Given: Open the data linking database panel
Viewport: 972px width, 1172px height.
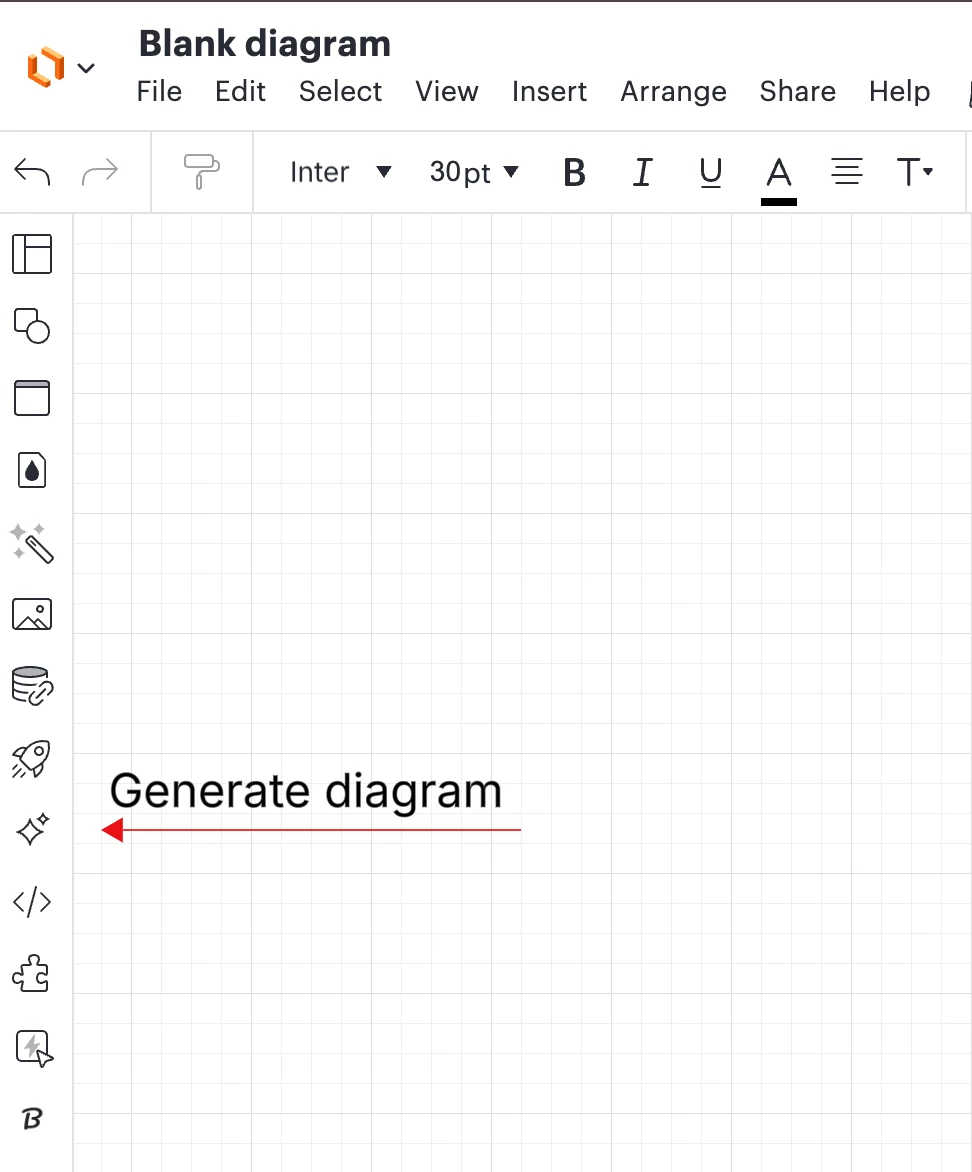Looking at the screenshot, I should [x=32, y=686].
